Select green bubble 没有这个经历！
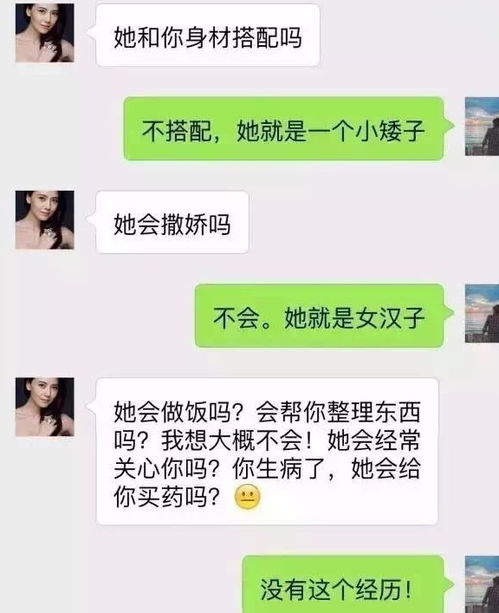The height and width of the screenshot is (613, 499). point(343,584)
